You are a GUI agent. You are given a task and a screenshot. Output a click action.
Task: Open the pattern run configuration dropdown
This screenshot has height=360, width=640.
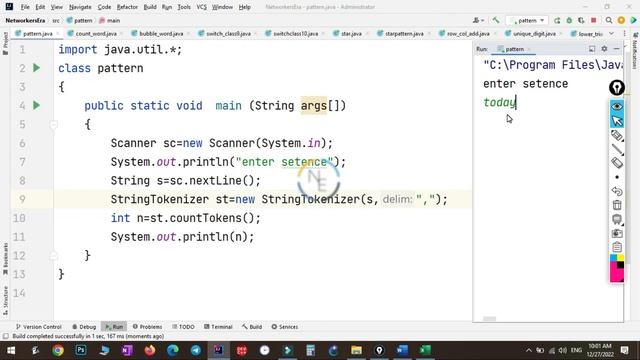[x=527, y=20]
